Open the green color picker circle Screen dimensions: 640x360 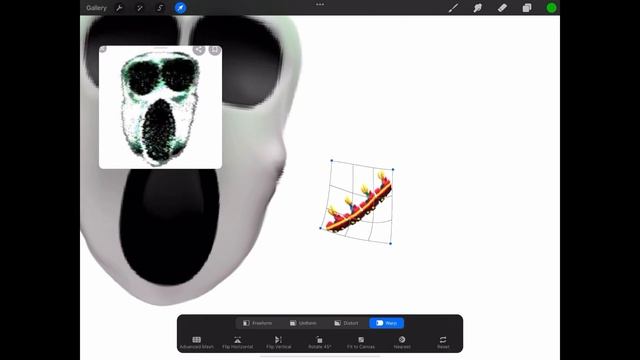coord(551,8)
